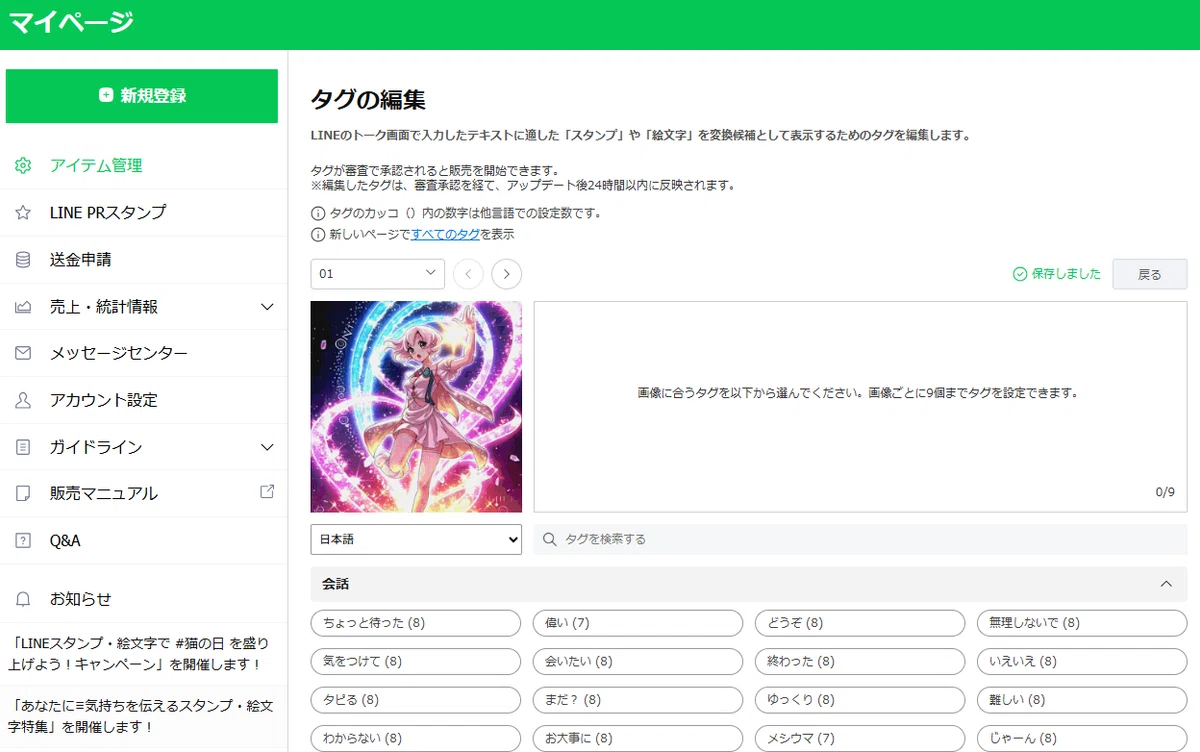
Task: Click the マイページ header title
Action: pos(70,22)
